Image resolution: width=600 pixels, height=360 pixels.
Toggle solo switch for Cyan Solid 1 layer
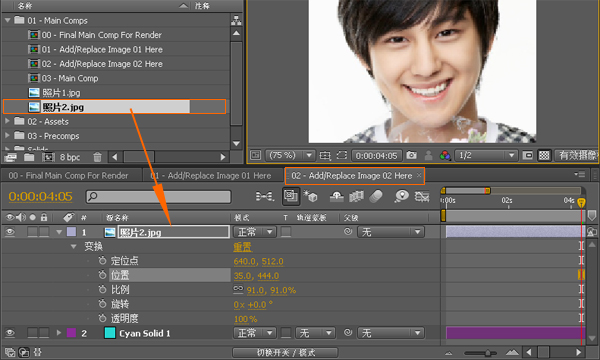(33, 333)
